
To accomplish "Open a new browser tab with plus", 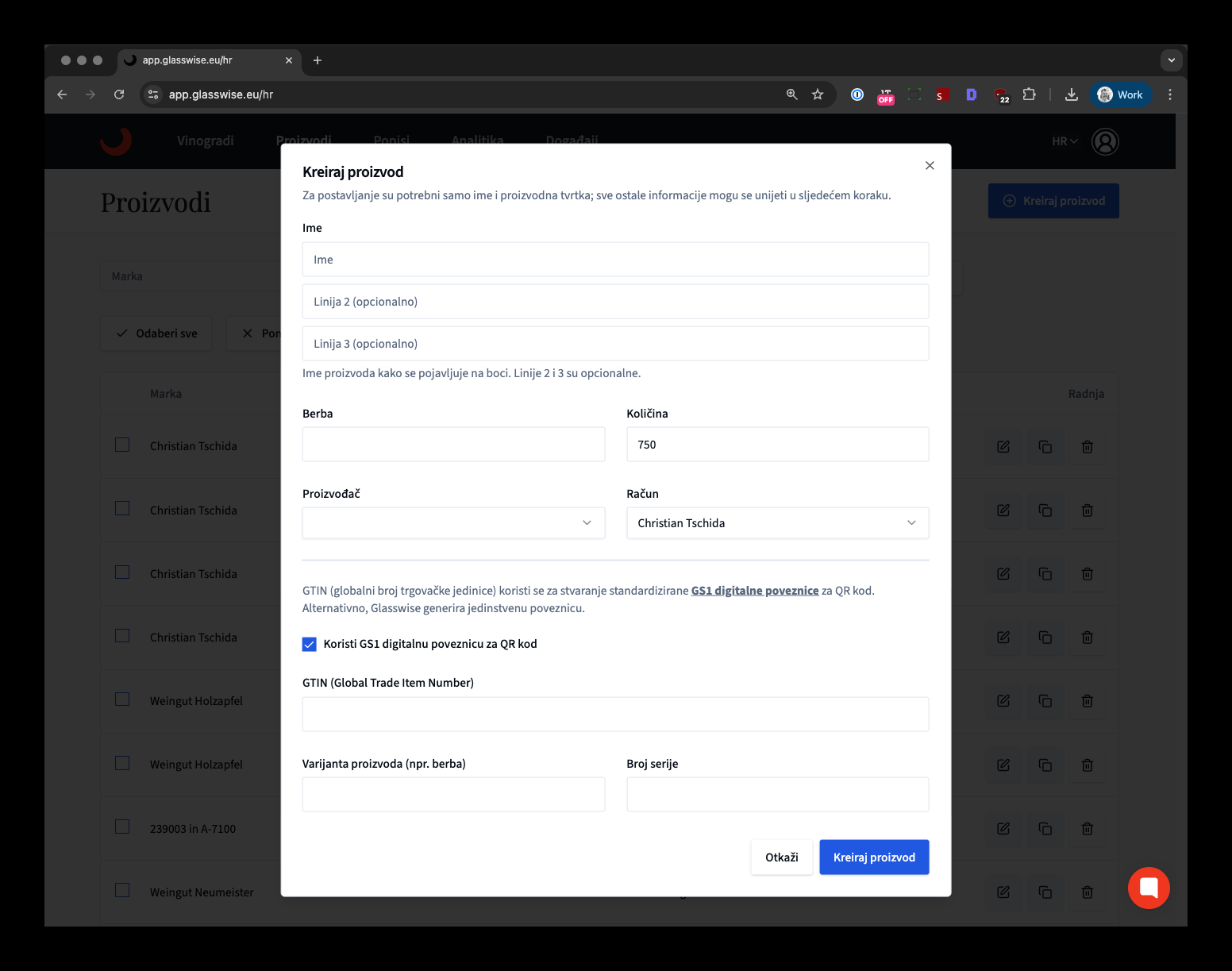I will click(x=318, y=60).
